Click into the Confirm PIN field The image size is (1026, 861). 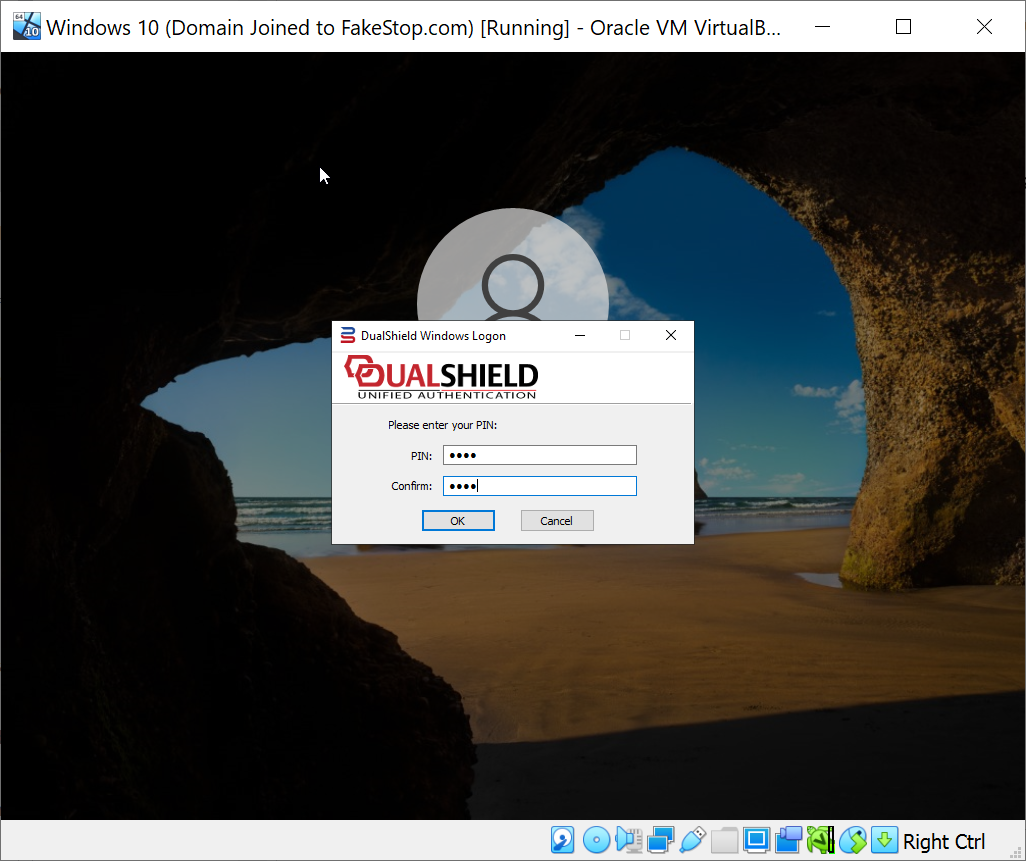point(539,486)
